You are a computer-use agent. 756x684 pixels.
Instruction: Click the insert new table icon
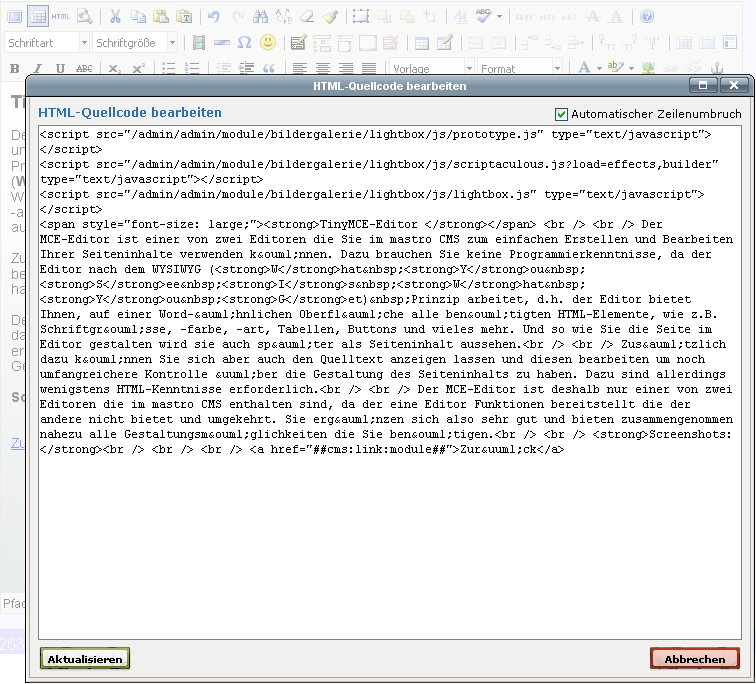(421, 43)
